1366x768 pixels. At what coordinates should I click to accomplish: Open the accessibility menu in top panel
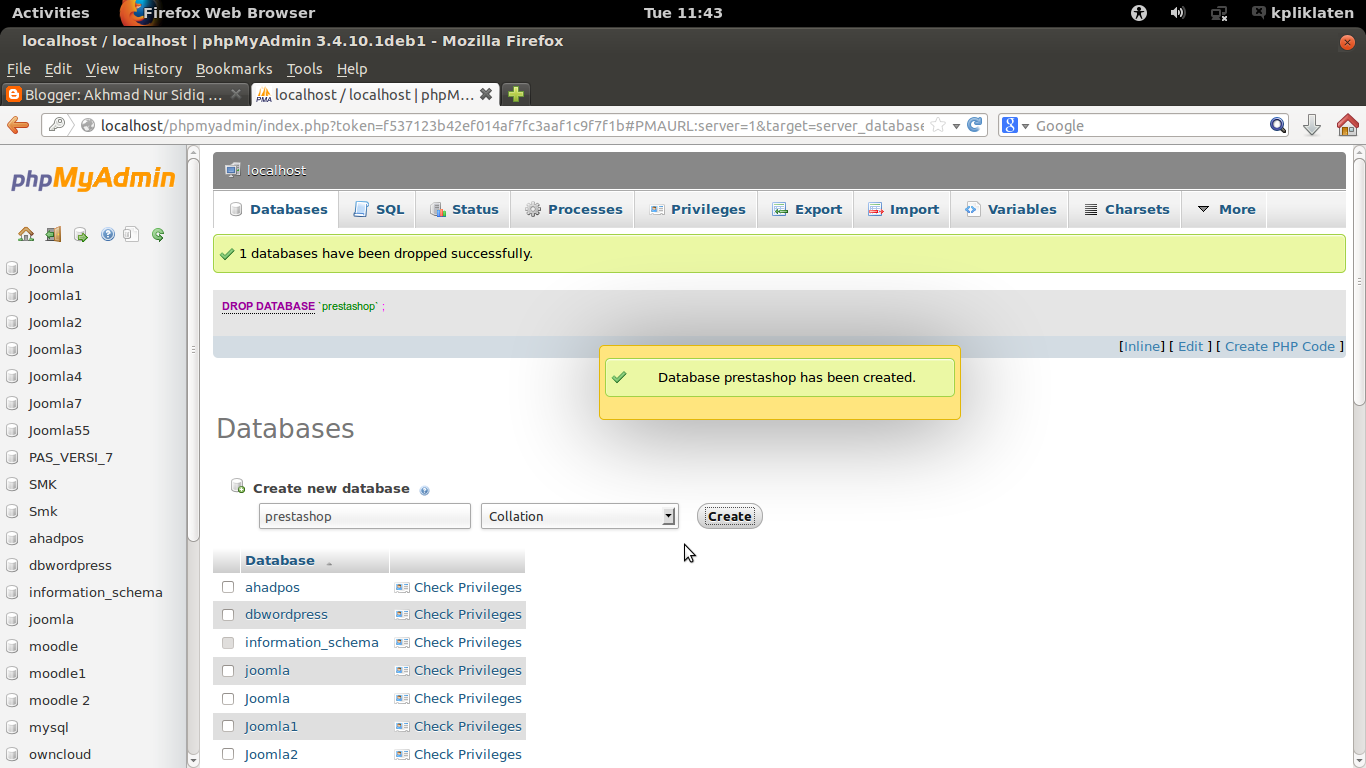click(x=1138, y=13)
